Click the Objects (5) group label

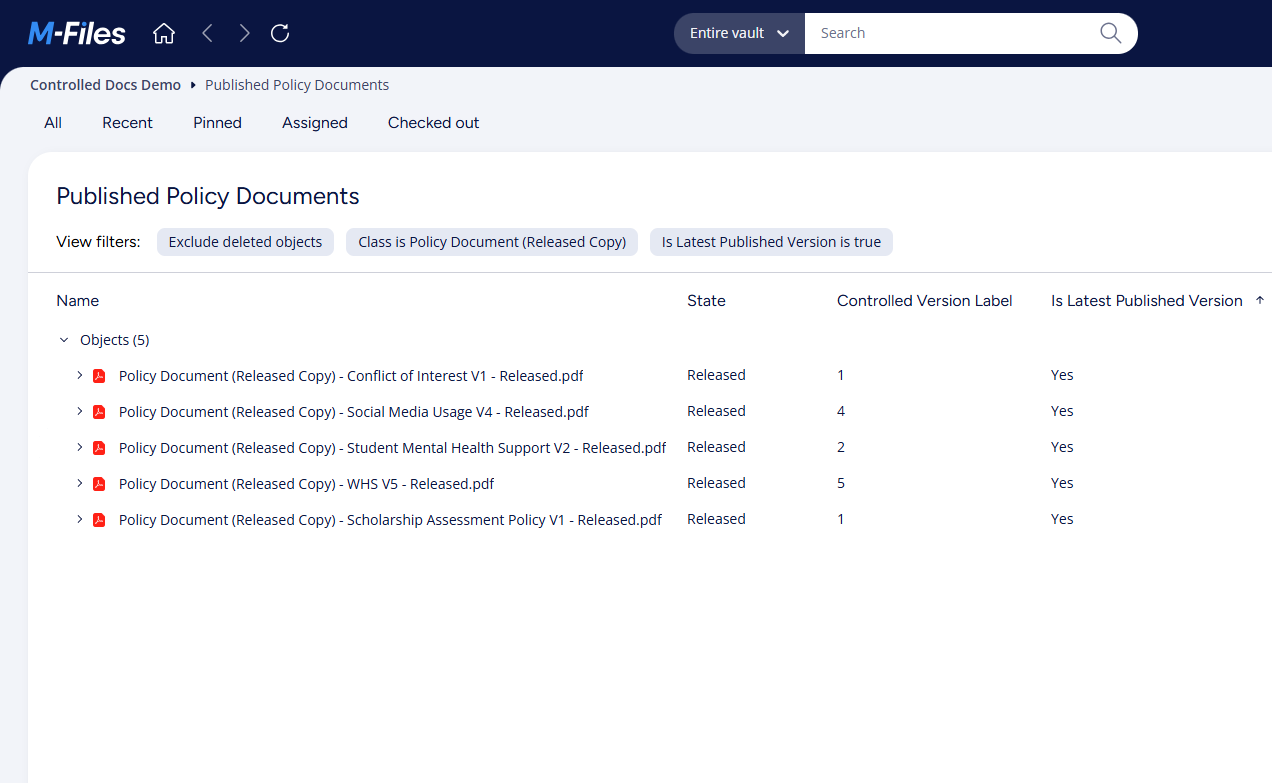tap(114, 340)
